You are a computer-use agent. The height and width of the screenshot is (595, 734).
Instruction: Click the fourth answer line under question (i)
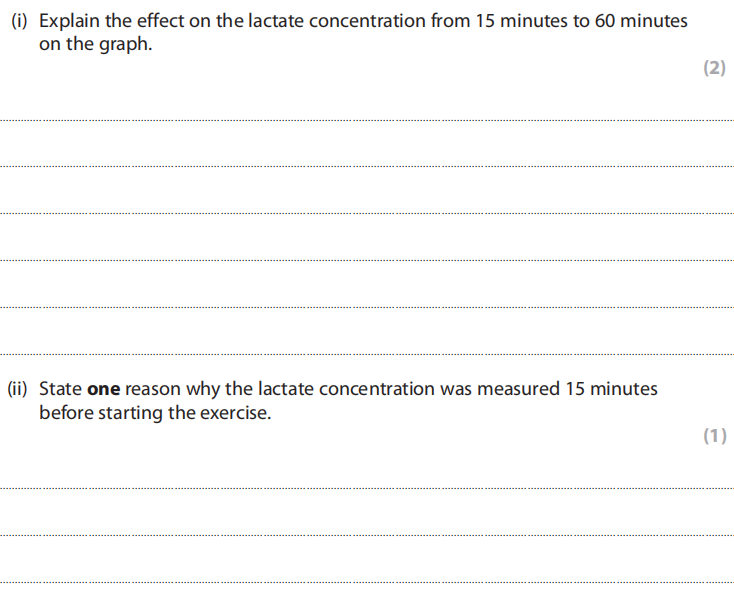[367, 260]
